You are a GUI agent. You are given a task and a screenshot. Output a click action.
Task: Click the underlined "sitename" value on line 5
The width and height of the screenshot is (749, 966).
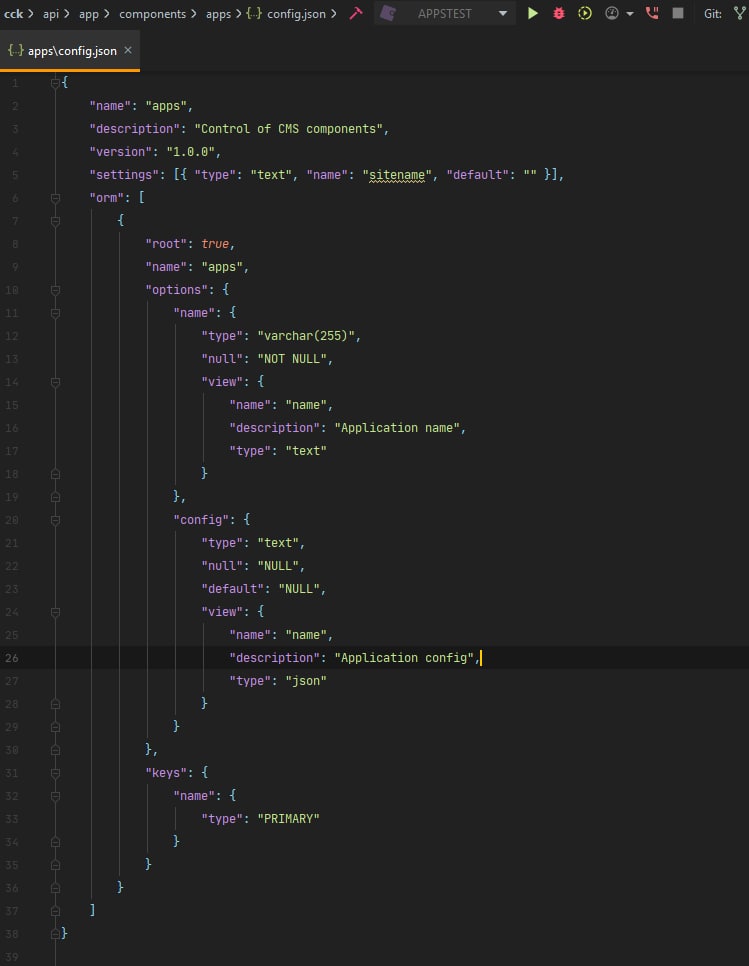397,175
